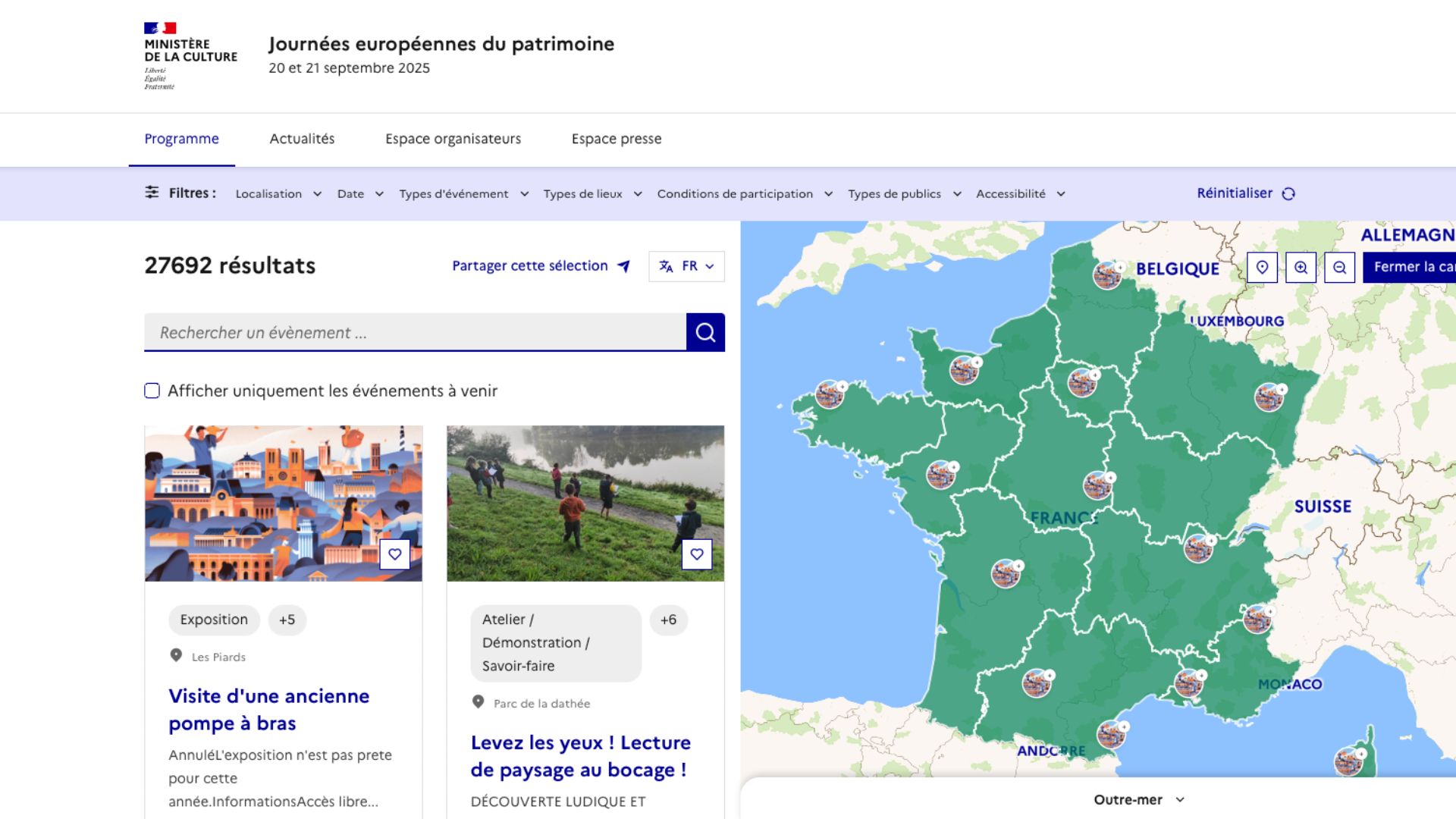Click location pin beside Parc de la dathée
This screenshot has width=1456, height=819.
478,702
